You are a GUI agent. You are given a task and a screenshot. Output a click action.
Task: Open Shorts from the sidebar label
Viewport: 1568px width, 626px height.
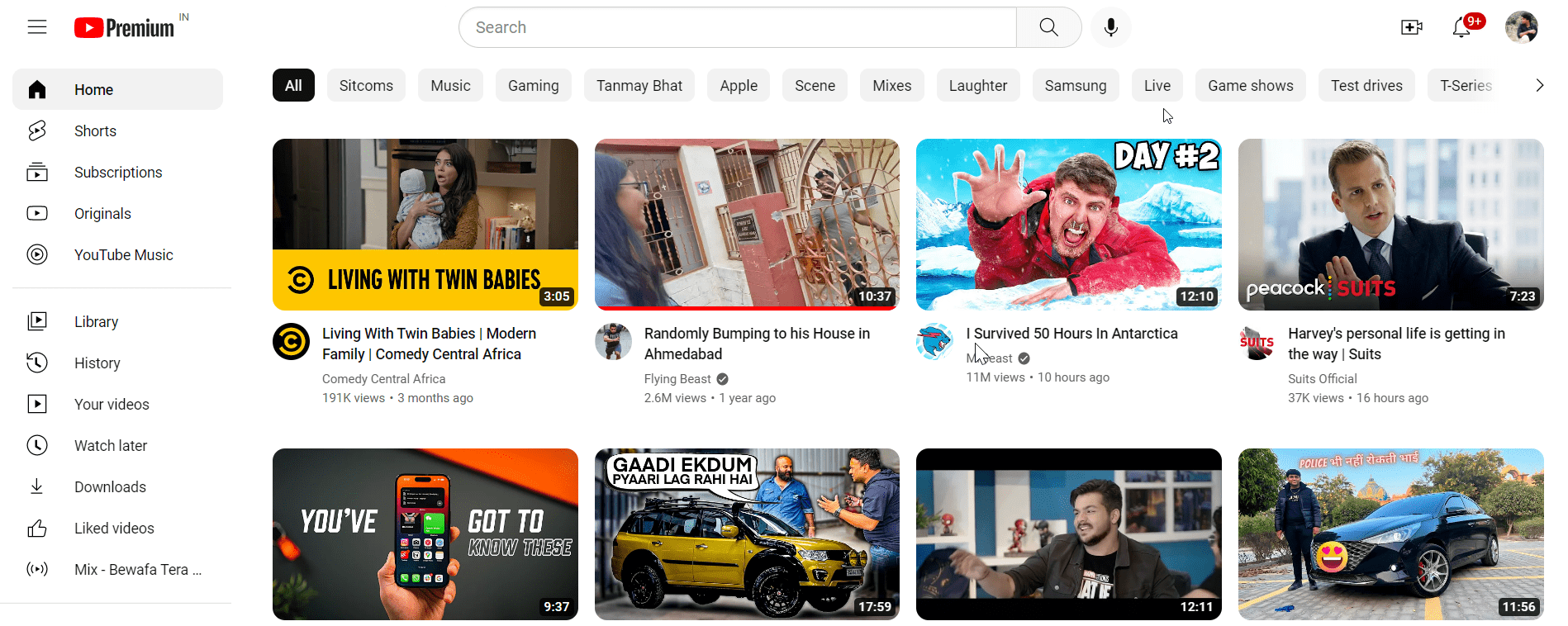pyautogui.click(x=95, y=130)
